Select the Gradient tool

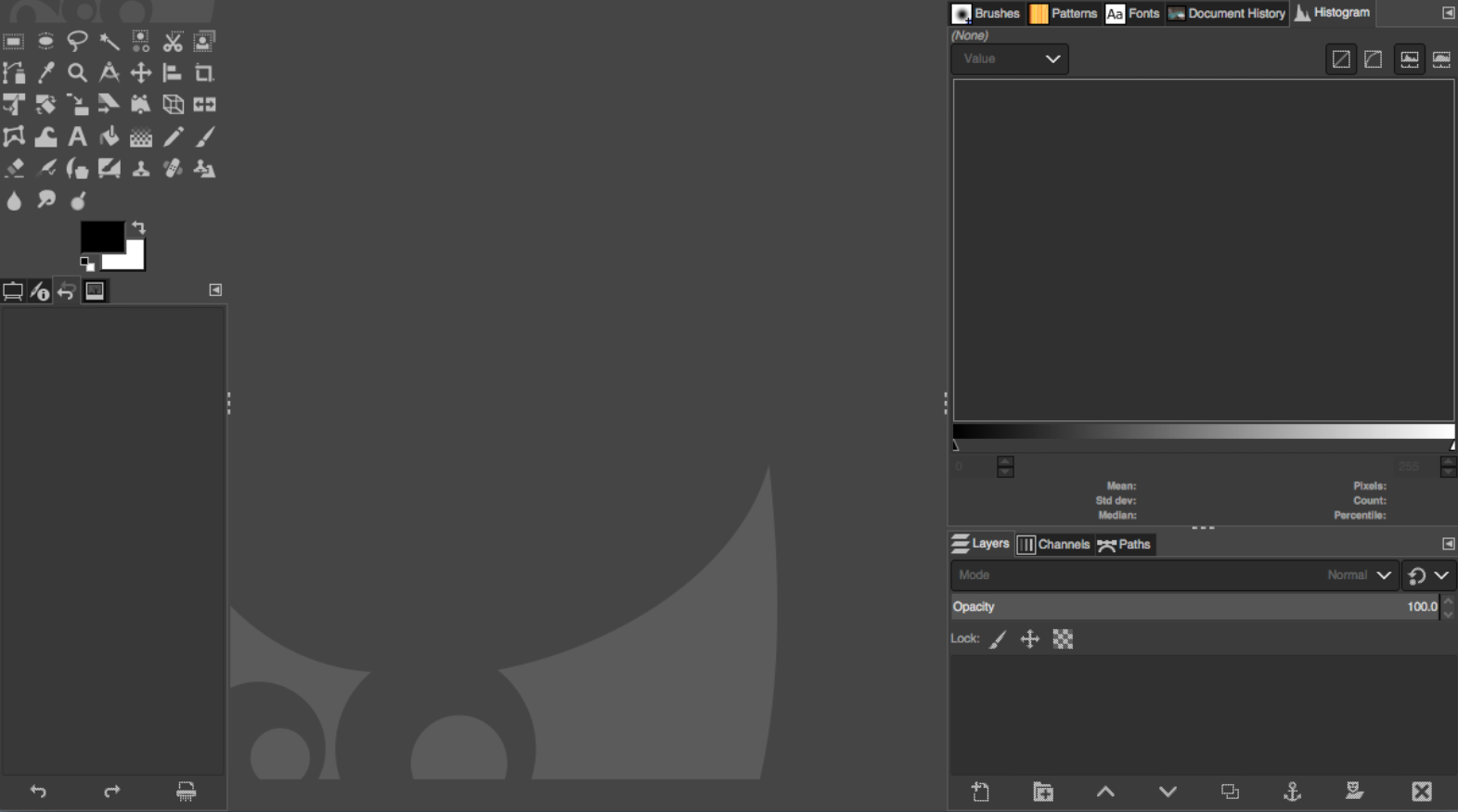coord(141,137)
